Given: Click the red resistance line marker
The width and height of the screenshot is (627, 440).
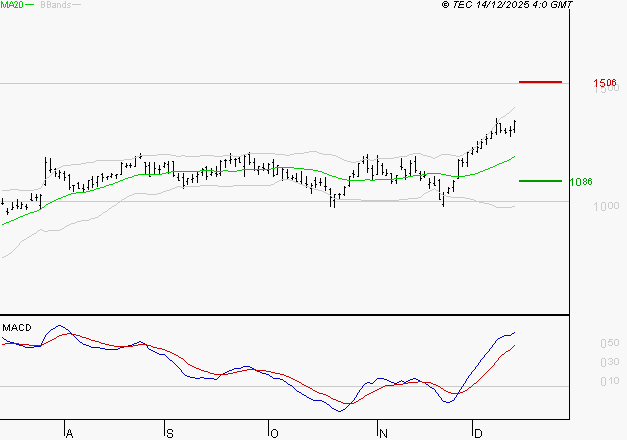Looking at the screenshot, I should coord(540,82).
